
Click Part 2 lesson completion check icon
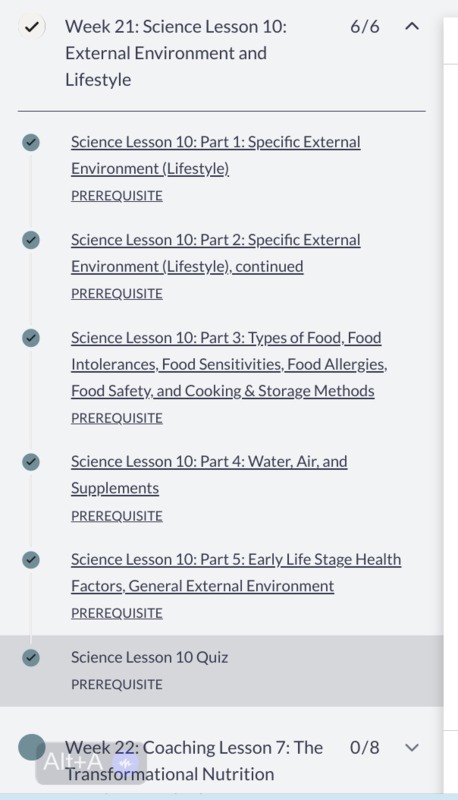[x=31, y=240]
